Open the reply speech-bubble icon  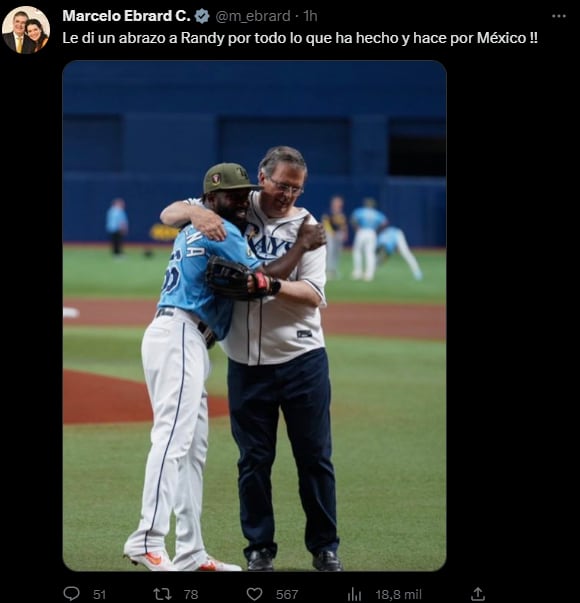[x=71, y=594]
